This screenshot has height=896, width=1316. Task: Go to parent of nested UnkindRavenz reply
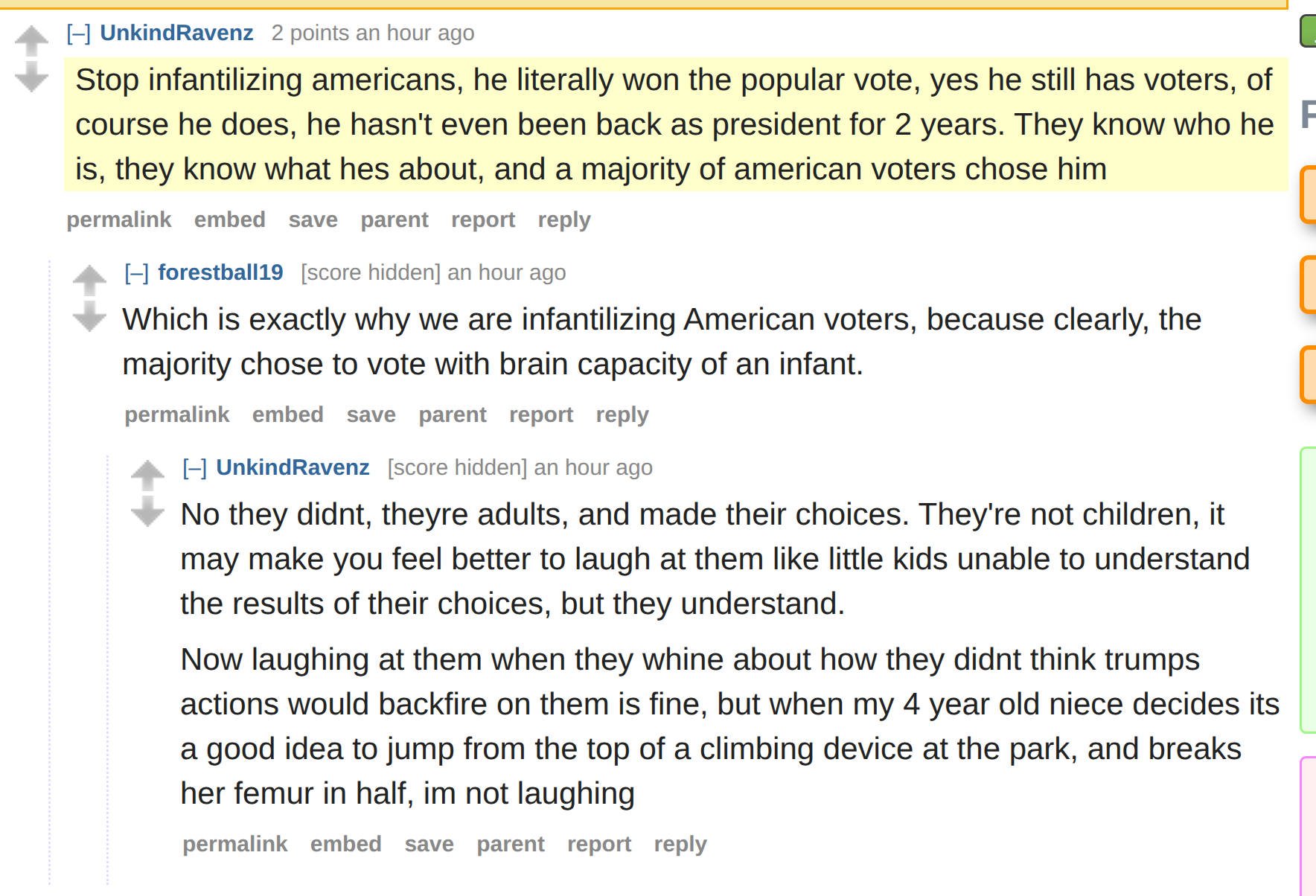511,844
